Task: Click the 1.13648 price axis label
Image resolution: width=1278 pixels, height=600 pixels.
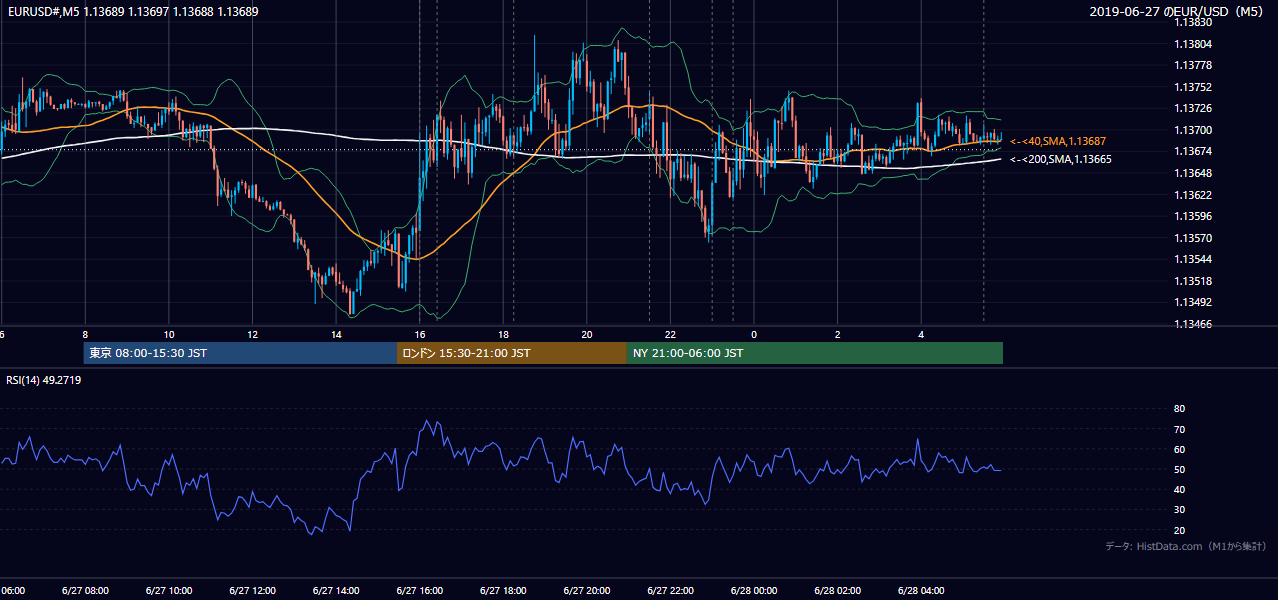Action: (x=1192, y=173)
